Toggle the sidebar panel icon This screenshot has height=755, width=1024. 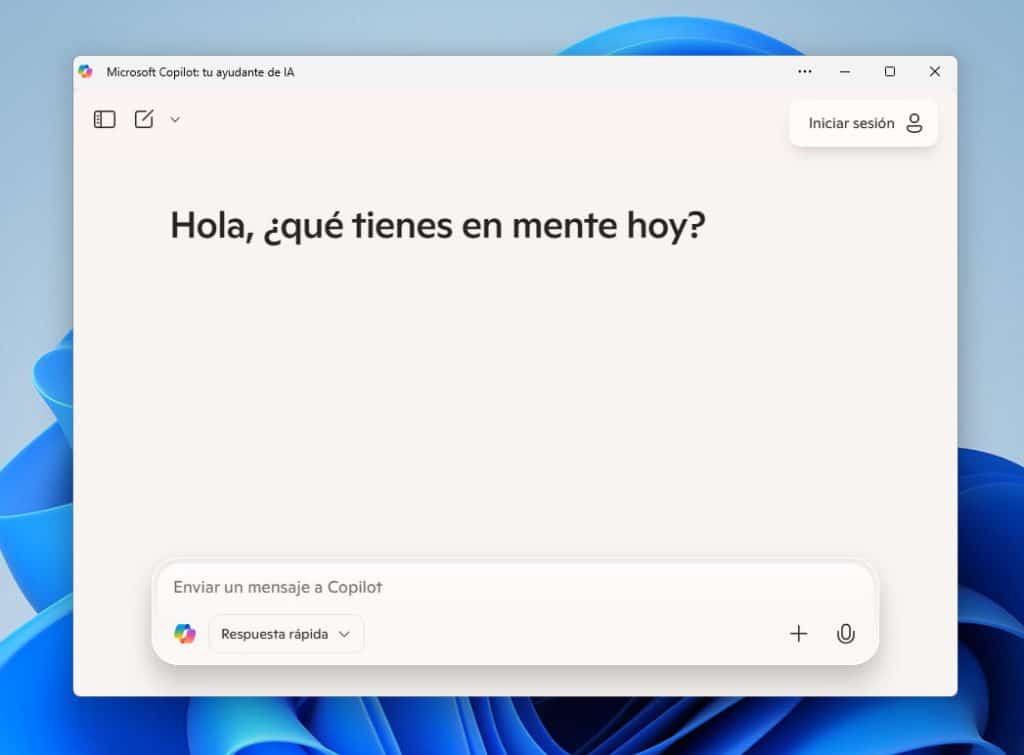[104, 120]
